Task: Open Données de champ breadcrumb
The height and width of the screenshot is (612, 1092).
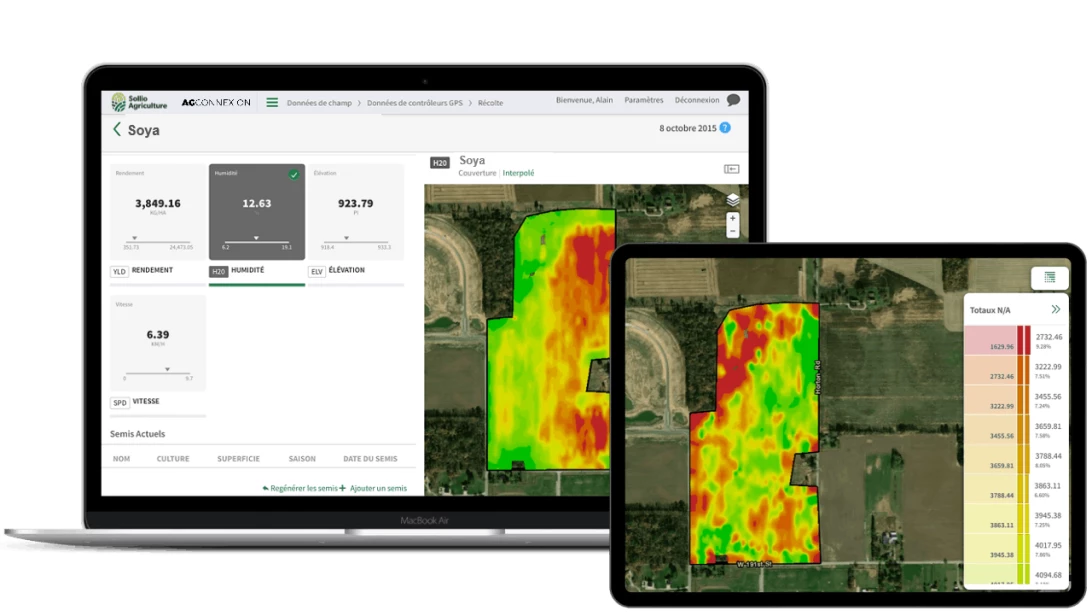Action: point(319,103)
